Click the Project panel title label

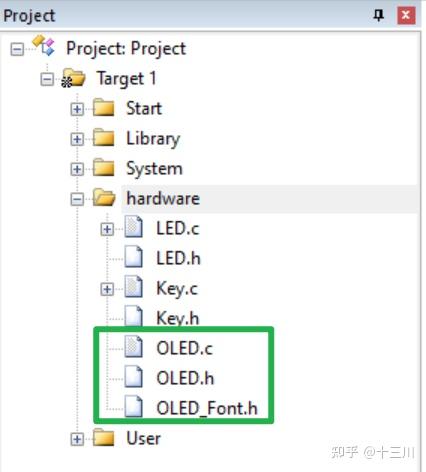[x=29, y=16]
